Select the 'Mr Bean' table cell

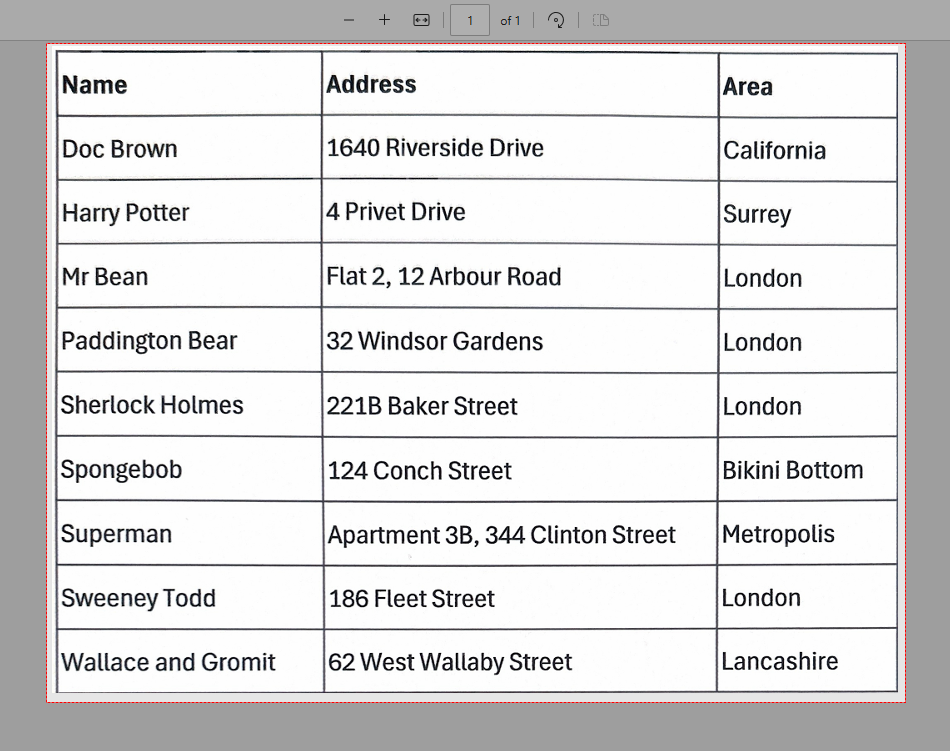105,277
